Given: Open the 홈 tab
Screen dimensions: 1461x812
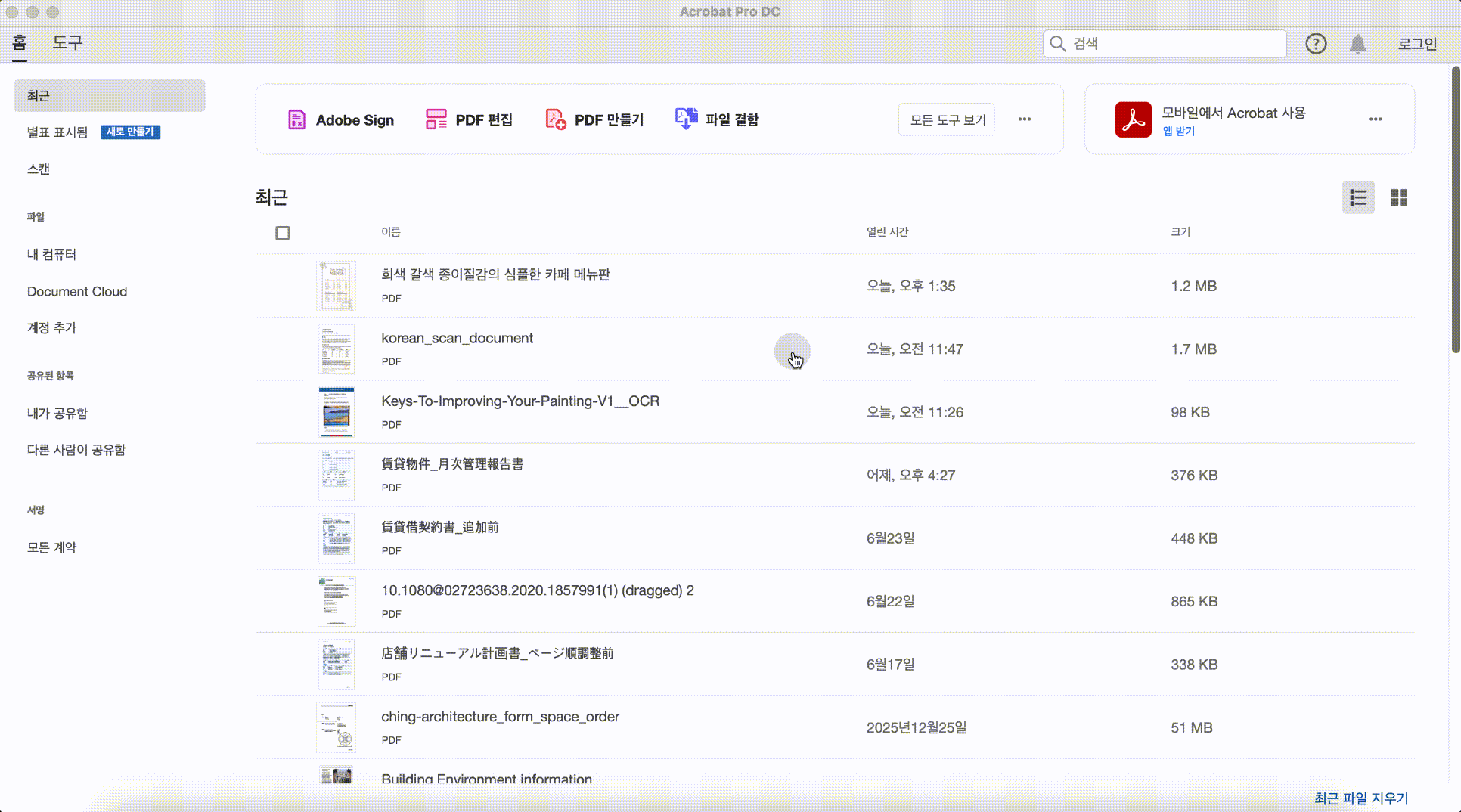Looking at the screenshot, I should (x=20, y=43).
